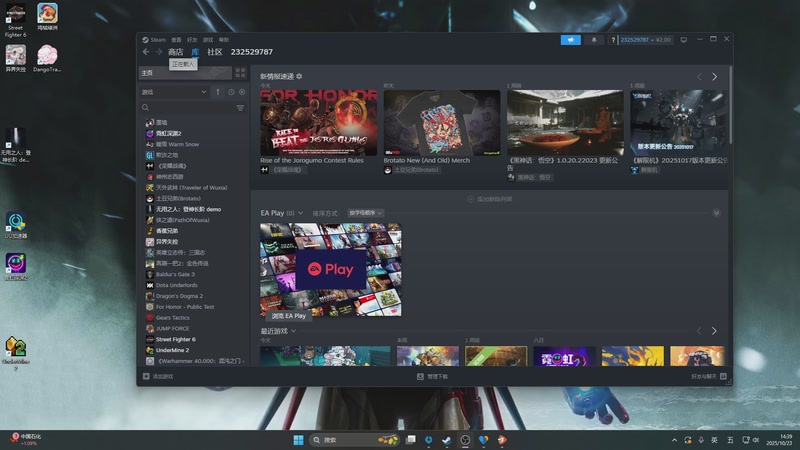Open sort order dropdown in EA Play shelf

(x=366, y=213)
